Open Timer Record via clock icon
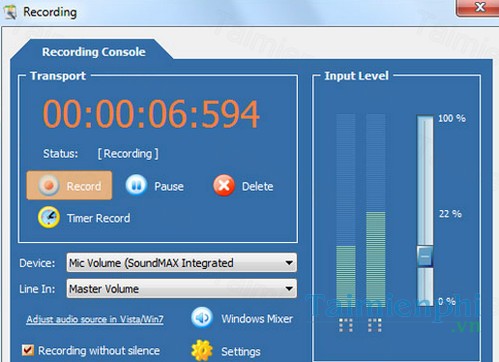 (x=49, y=217)
